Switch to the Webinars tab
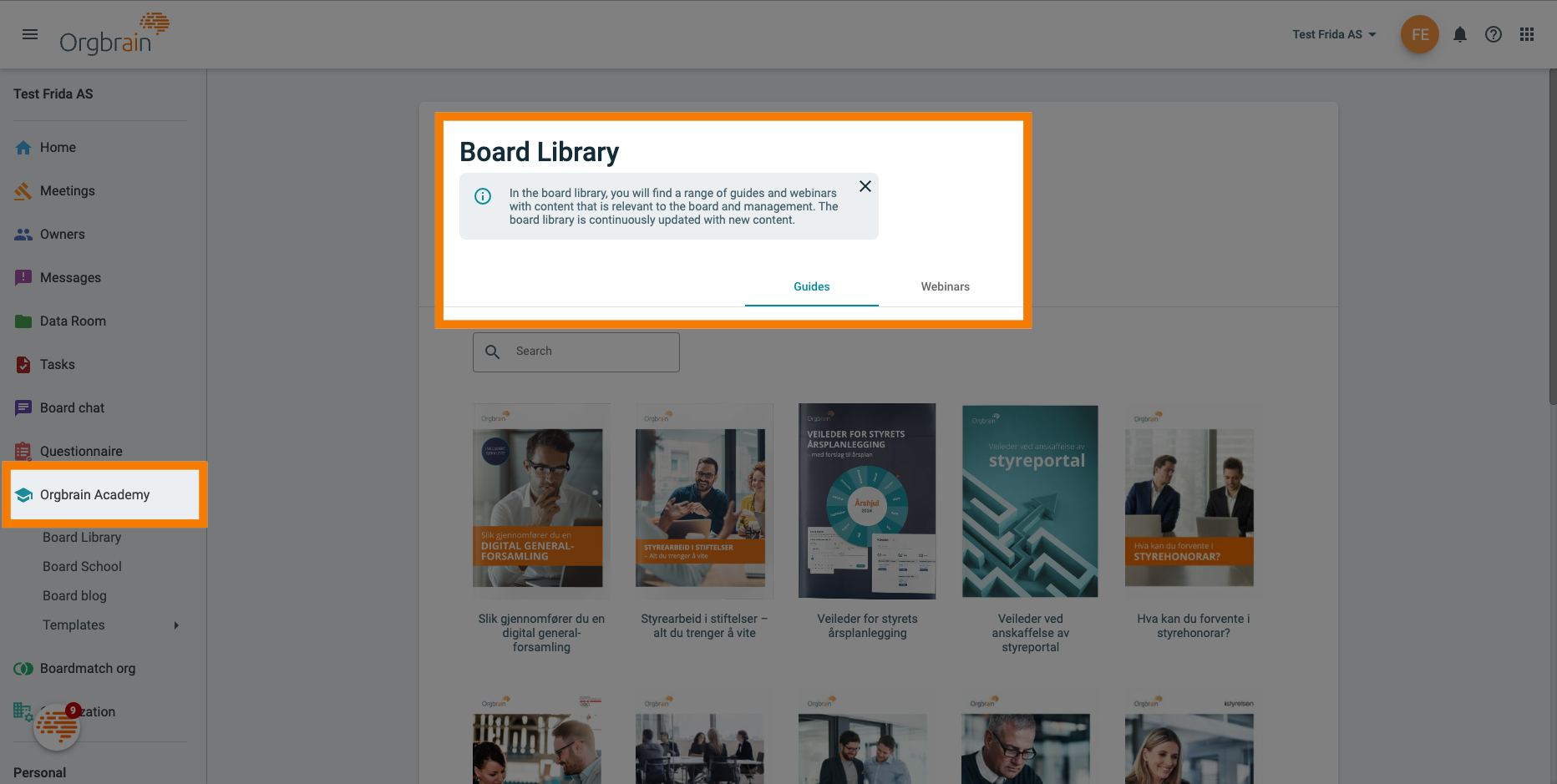 945,286
